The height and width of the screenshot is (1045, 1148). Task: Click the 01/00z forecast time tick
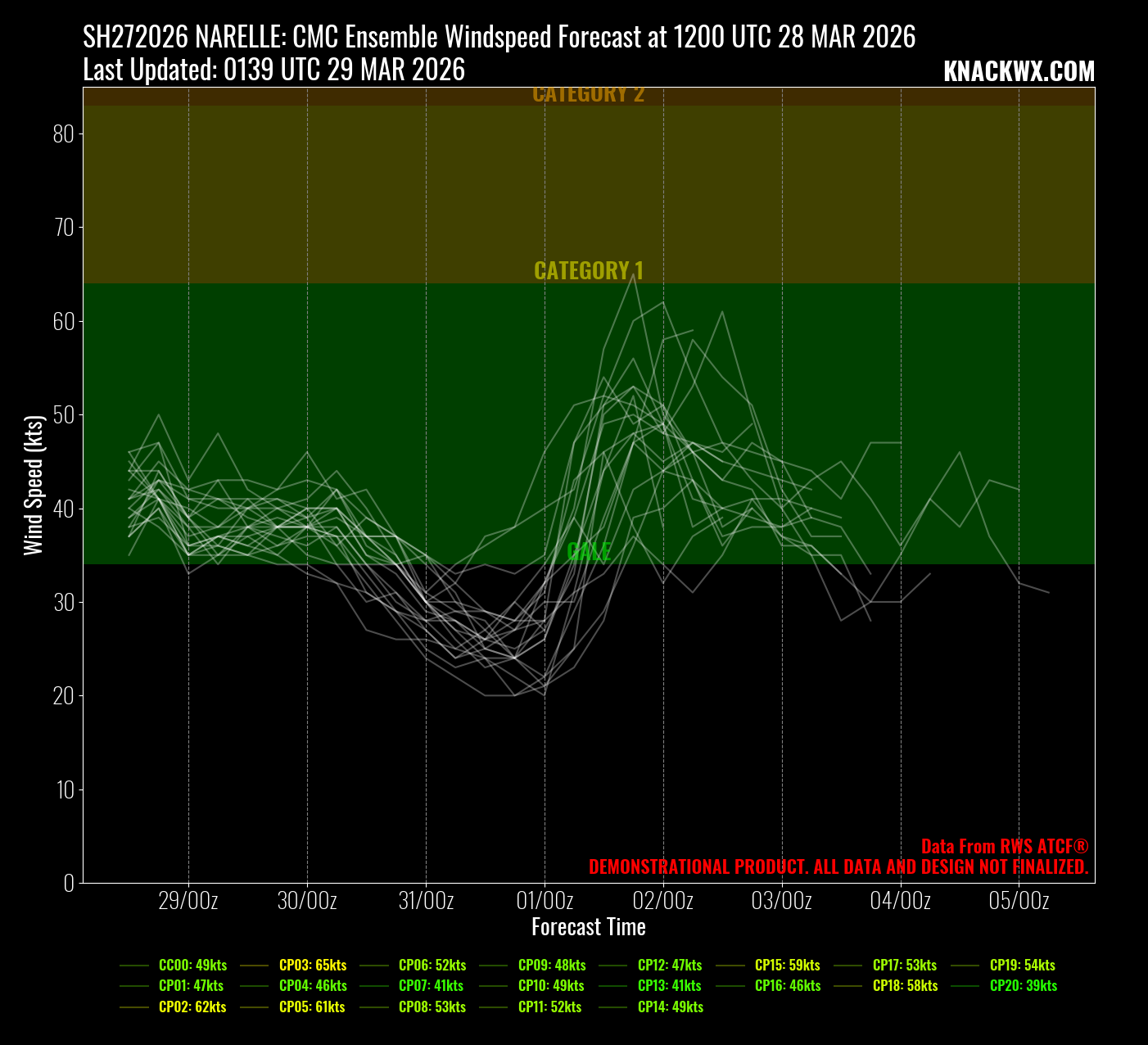tap(545, 901)
